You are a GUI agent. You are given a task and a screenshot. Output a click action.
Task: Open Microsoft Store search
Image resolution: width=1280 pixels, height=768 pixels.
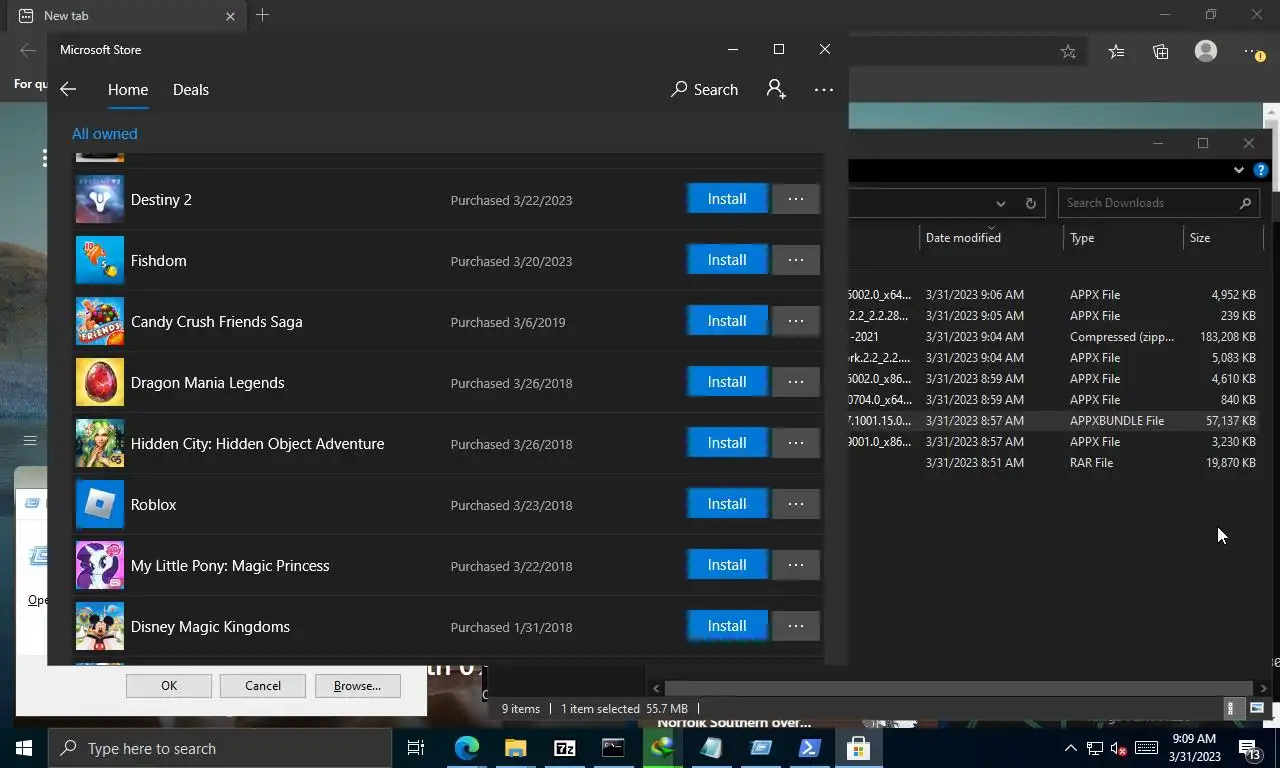pyautogui.click(x=705, y=90)
